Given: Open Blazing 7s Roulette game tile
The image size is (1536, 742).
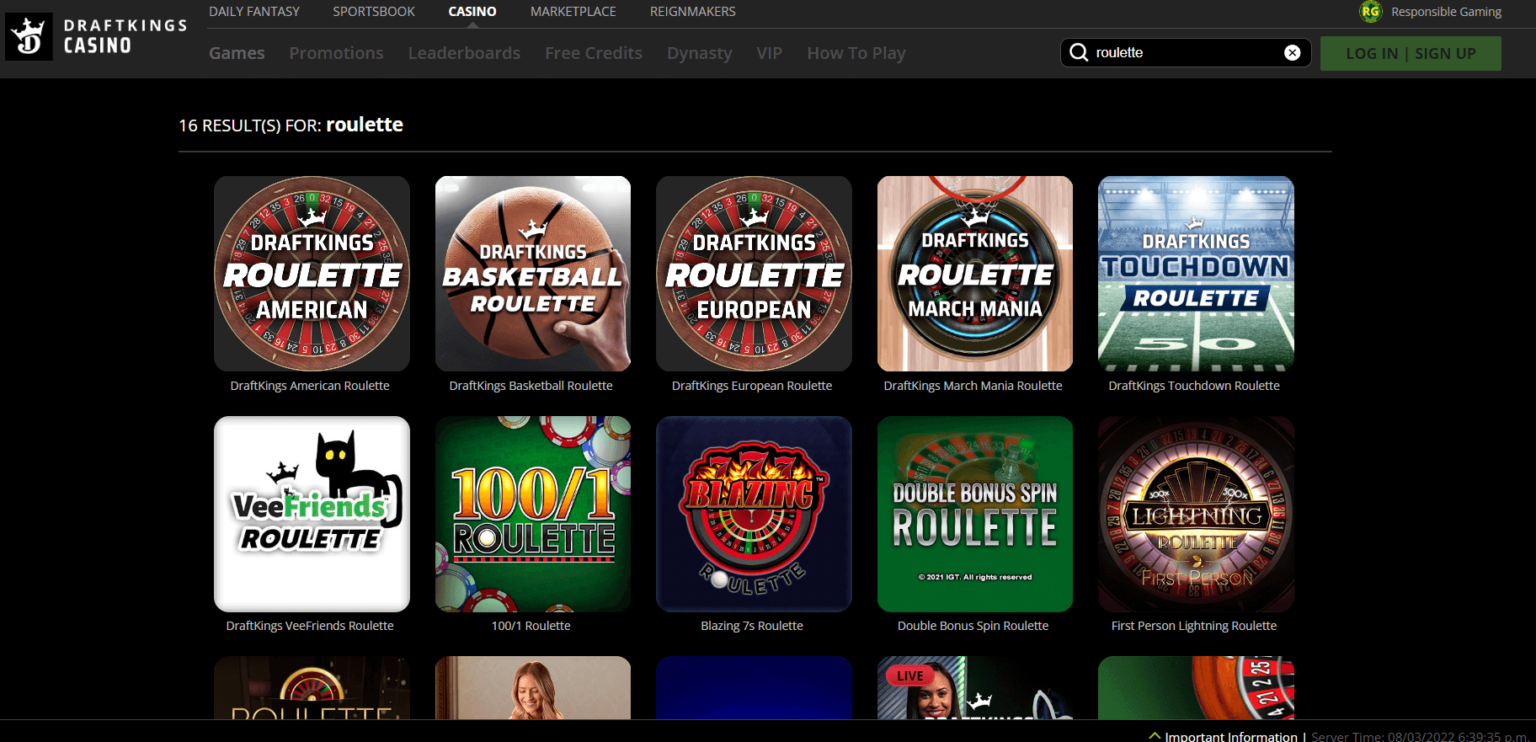Looking at the screenshot, I should [754, 514].
